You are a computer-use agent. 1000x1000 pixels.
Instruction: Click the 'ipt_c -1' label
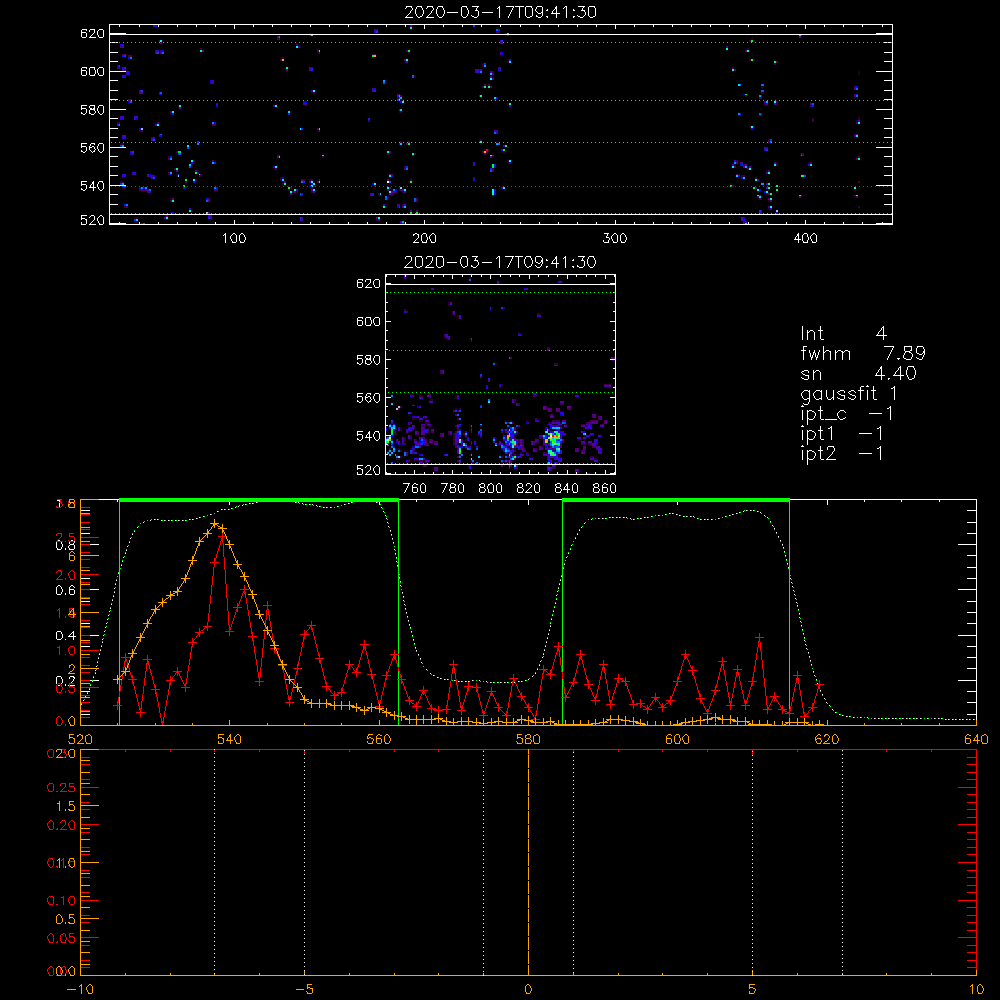(x=847, y=414)
